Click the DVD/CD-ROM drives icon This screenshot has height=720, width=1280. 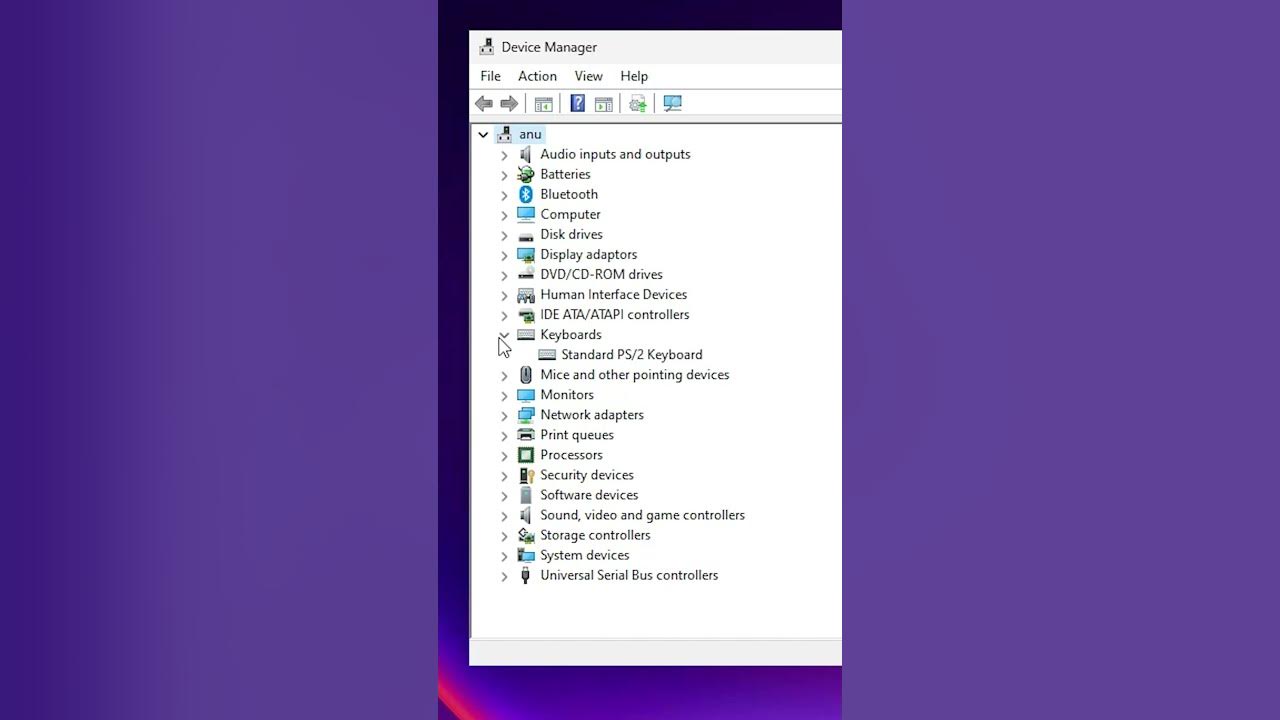526,274
